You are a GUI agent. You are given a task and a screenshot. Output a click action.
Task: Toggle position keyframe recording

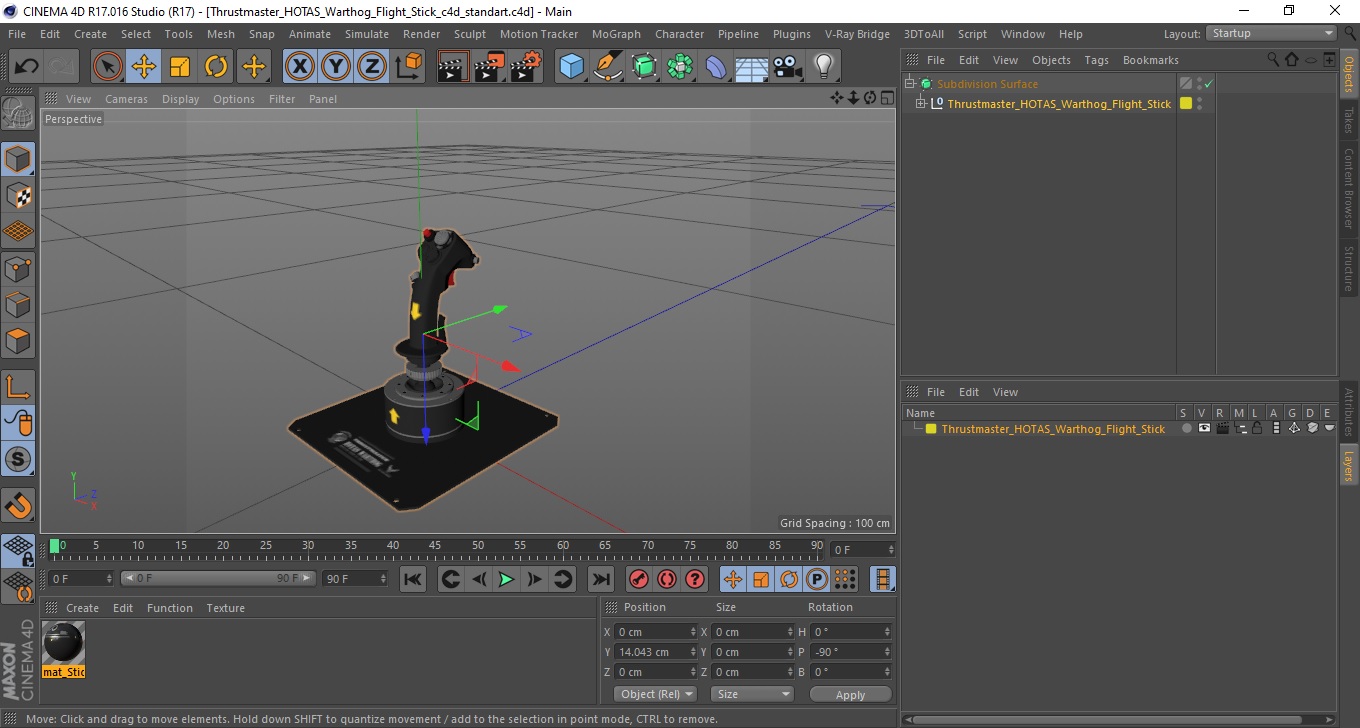733,579
